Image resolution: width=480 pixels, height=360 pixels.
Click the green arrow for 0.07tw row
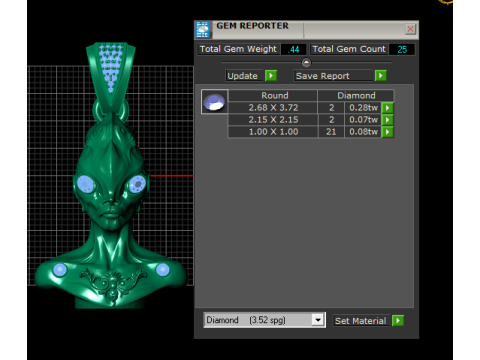click(x=387, y=120)
